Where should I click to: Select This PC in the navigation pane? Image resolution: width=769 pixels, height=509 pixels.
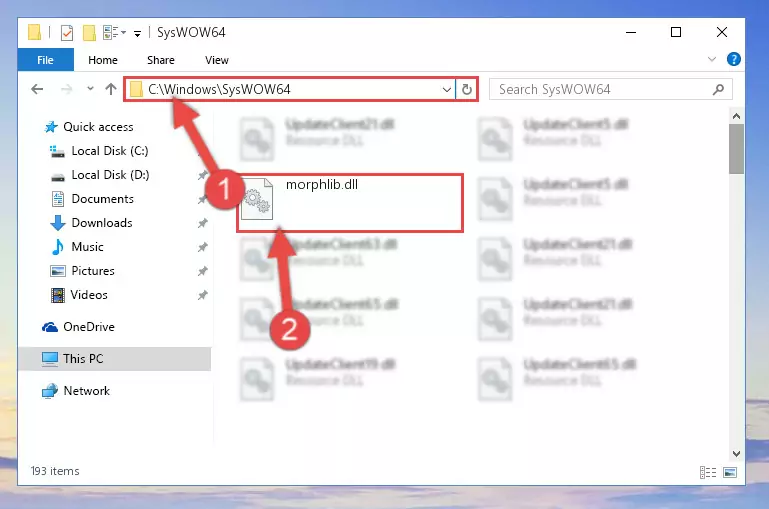point(114,359)
